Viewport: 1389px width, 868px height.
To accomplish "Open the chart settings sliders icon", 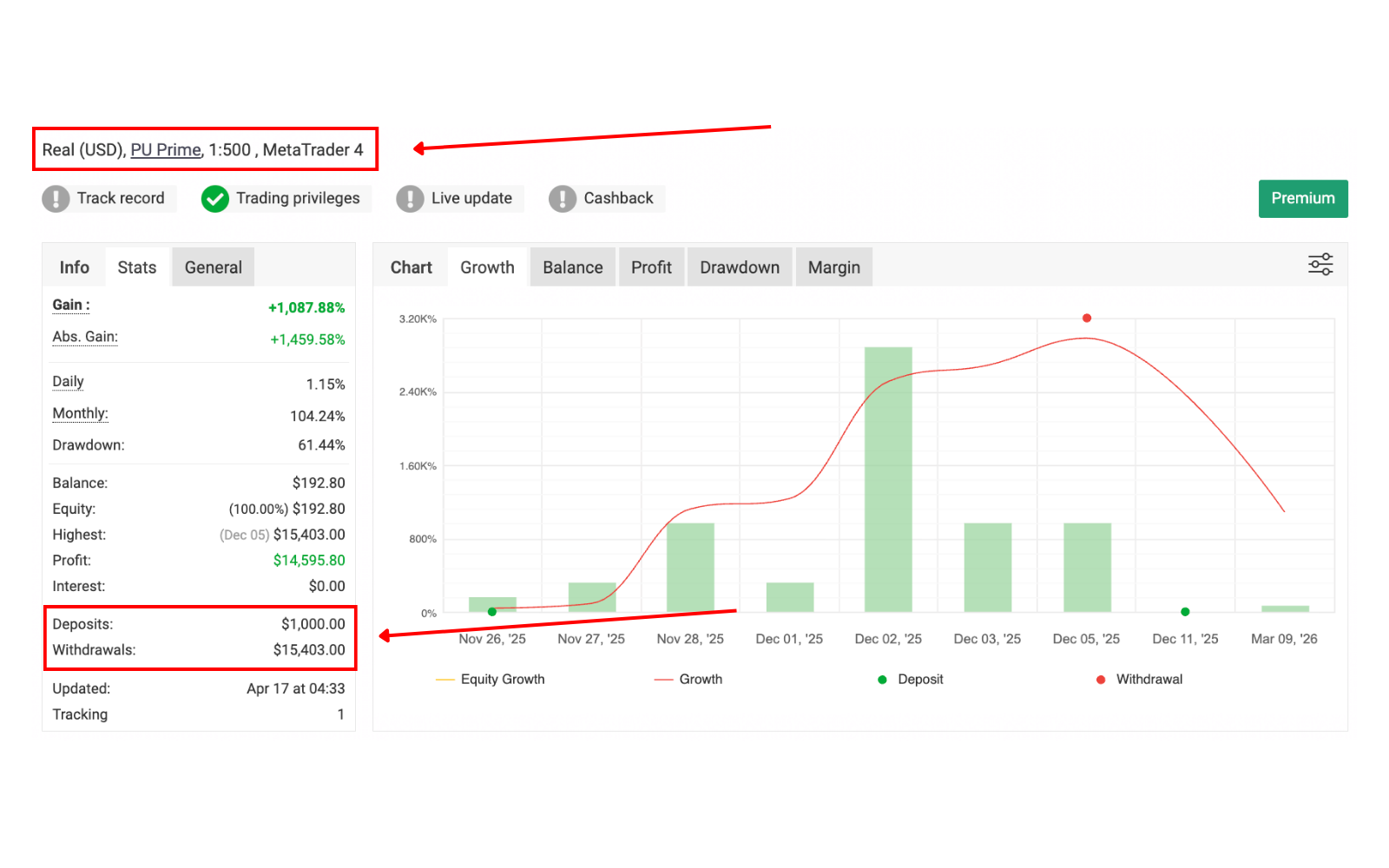I will [x=1320, y=265].
